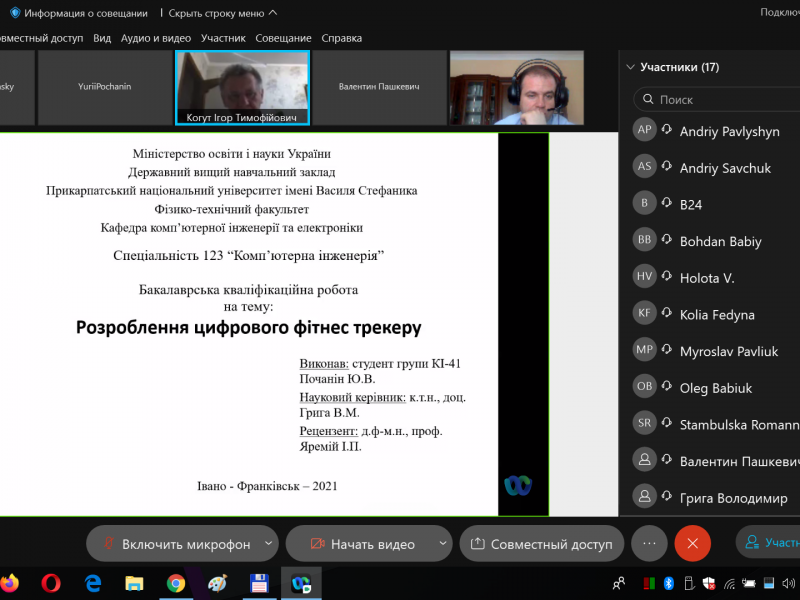The image size is (800, 600).
Task: Open the Совещание menu
Action: 283,38
